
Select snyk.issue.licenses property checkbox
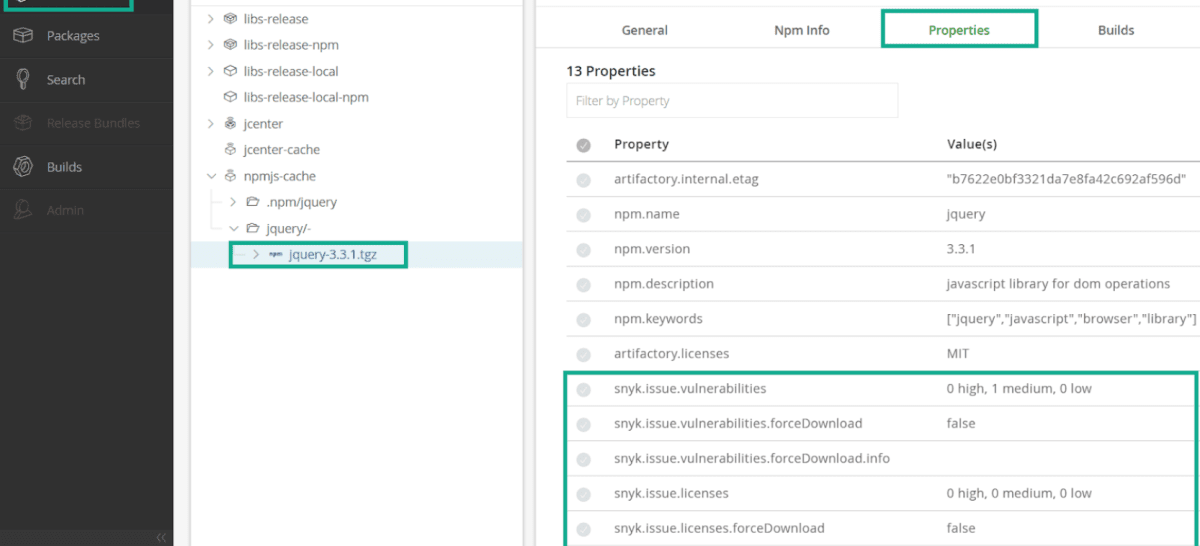[584, 494]
